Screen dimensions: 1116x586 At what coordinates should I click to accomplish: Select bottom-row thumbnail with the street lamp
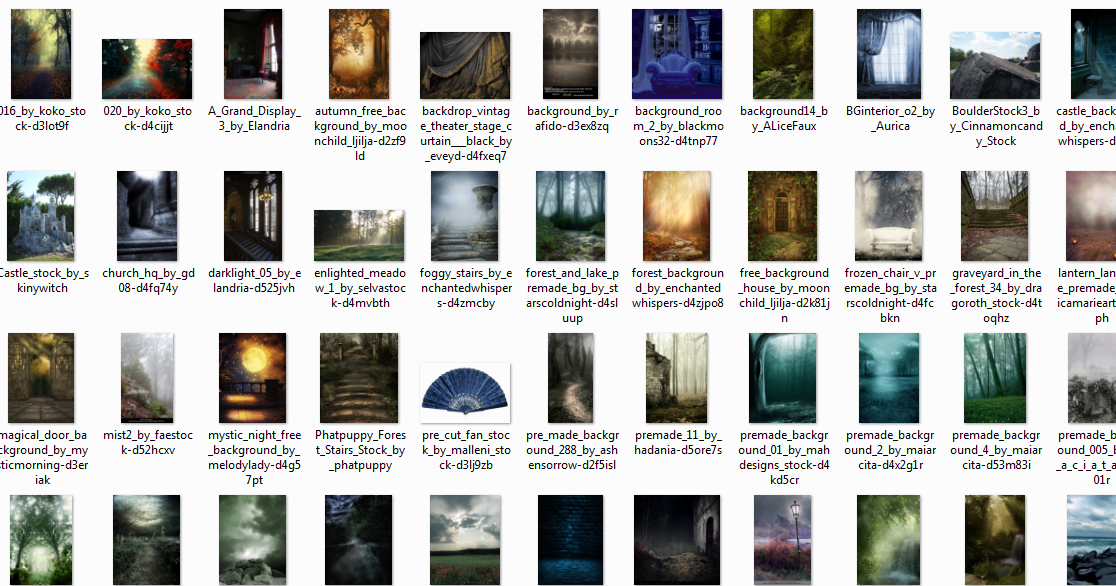(782, 540)
